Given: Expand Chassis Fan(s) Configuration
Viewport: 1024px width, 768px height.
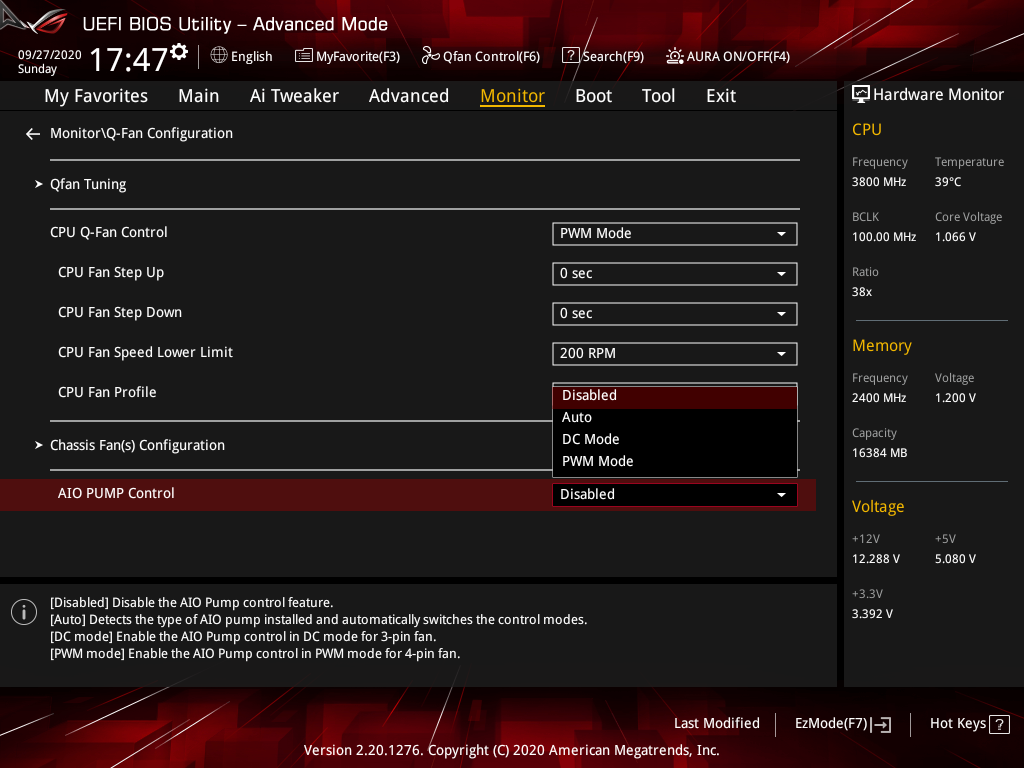Looking at the screenshot, I should pyautogui.click(x=137, y=445).
